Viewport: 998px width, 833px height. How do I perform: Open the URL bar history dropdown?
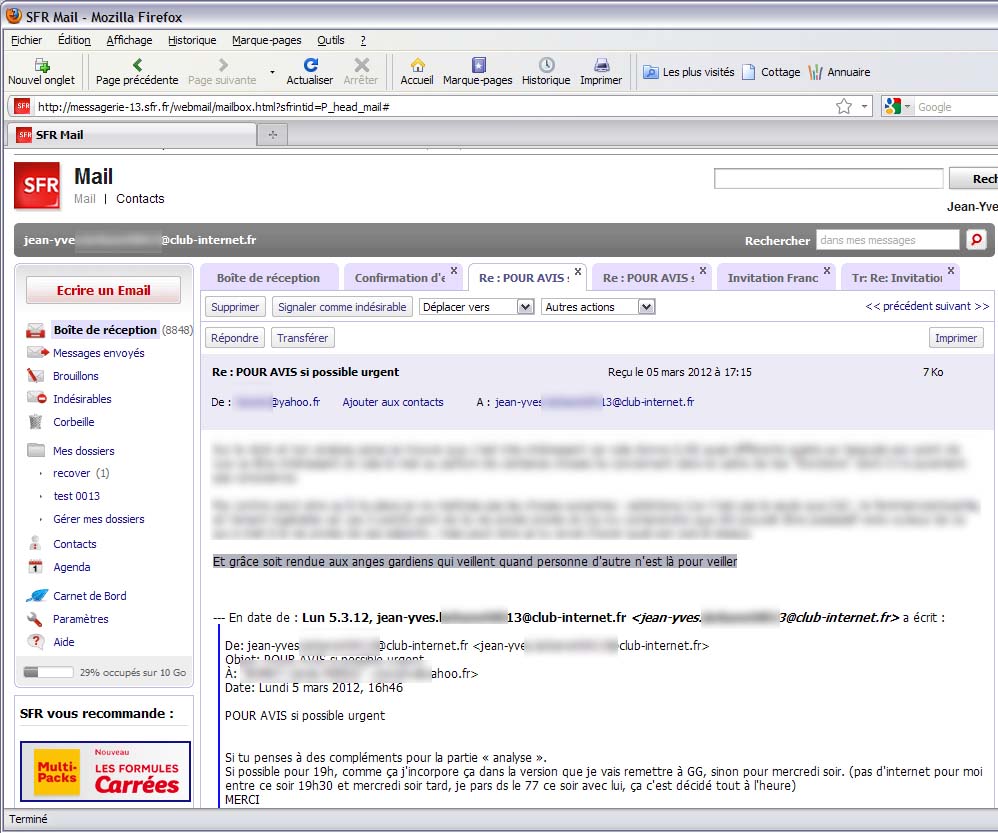click(864, 106)
